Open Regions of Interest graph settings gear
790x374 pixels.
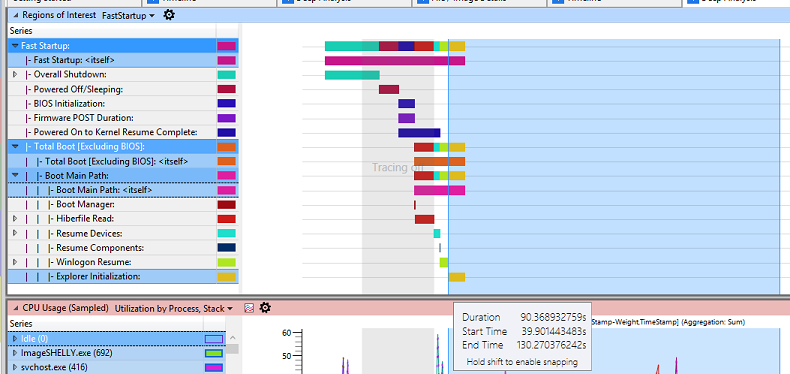pyautogui.click(x=169, y=15)
